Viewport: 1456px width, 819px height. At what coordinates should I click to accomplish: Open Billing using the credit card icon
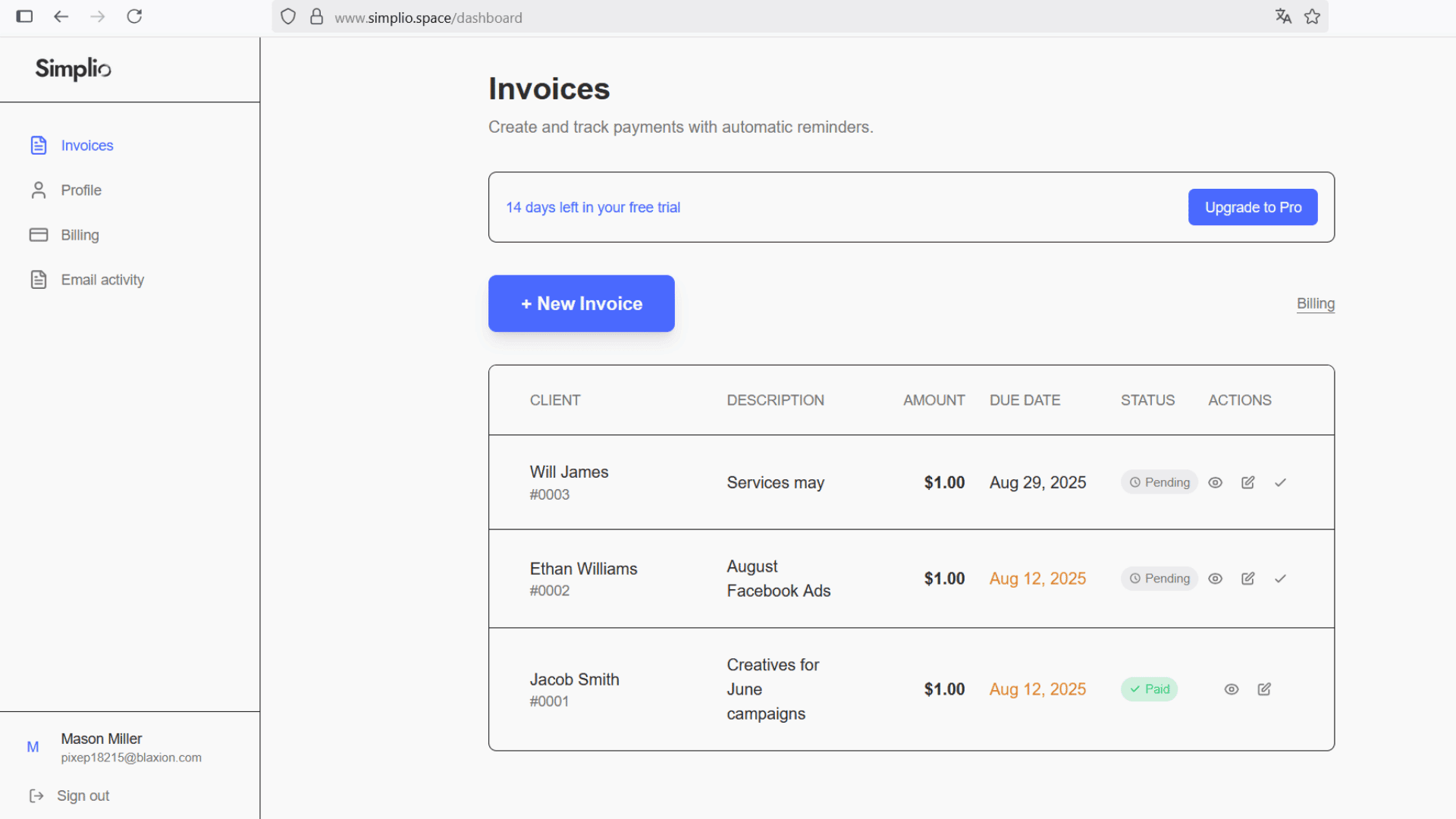coord(39,235)
